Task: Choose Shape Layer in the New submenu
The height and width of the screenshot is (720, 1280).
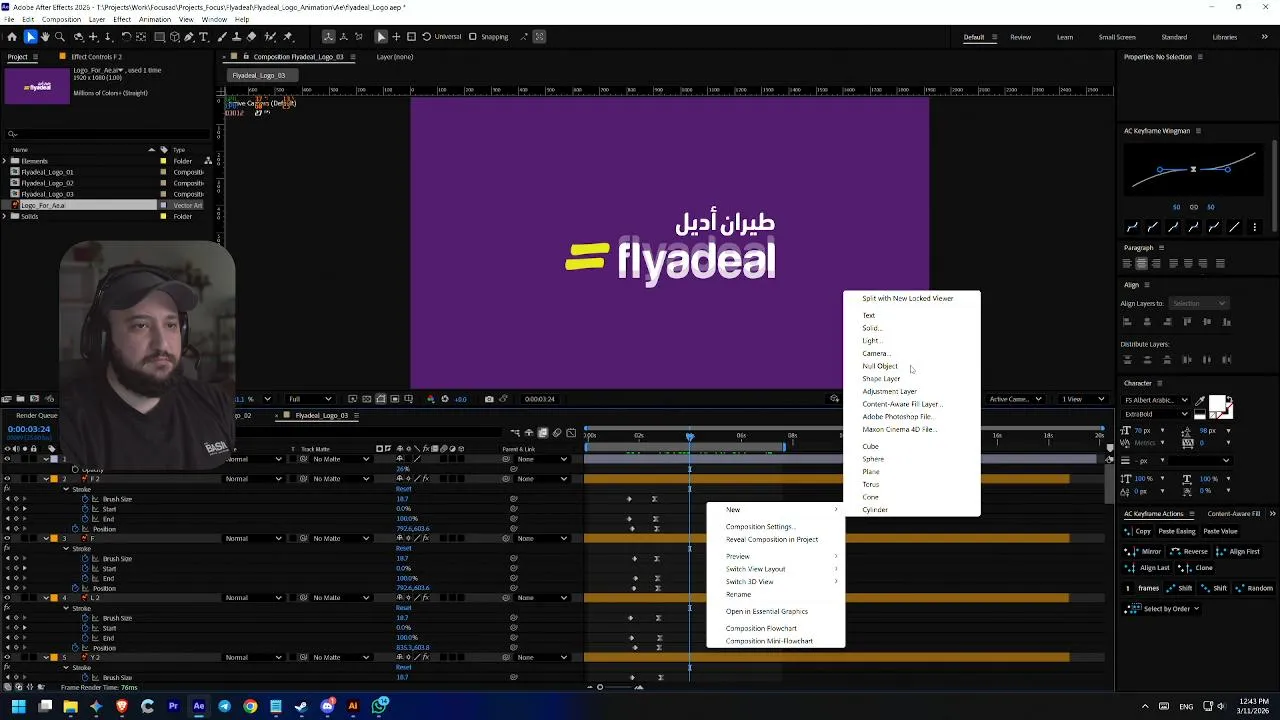Action: coord(881,379)
